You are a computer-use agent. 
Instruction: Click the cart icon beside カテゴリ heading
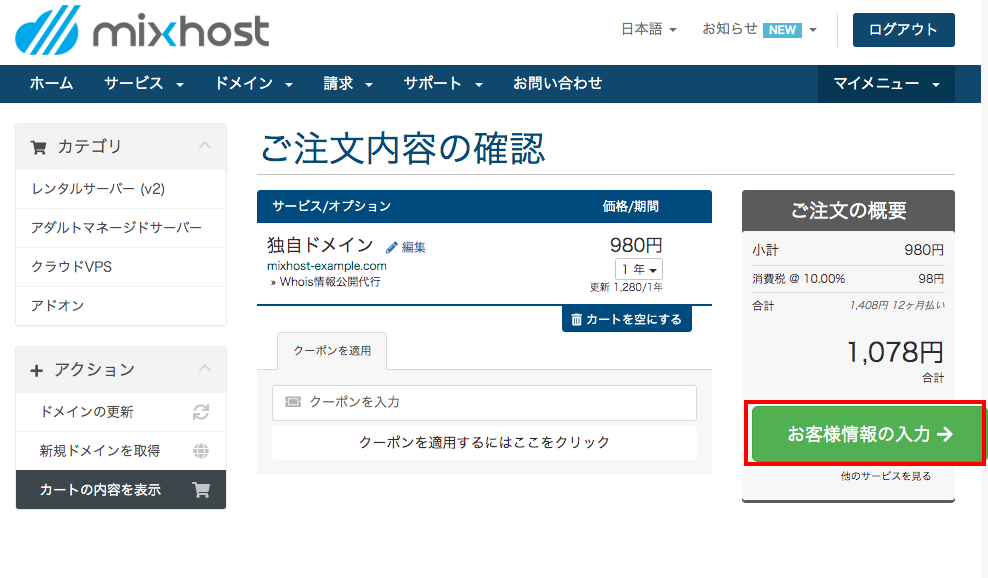[x=38, y=147]
